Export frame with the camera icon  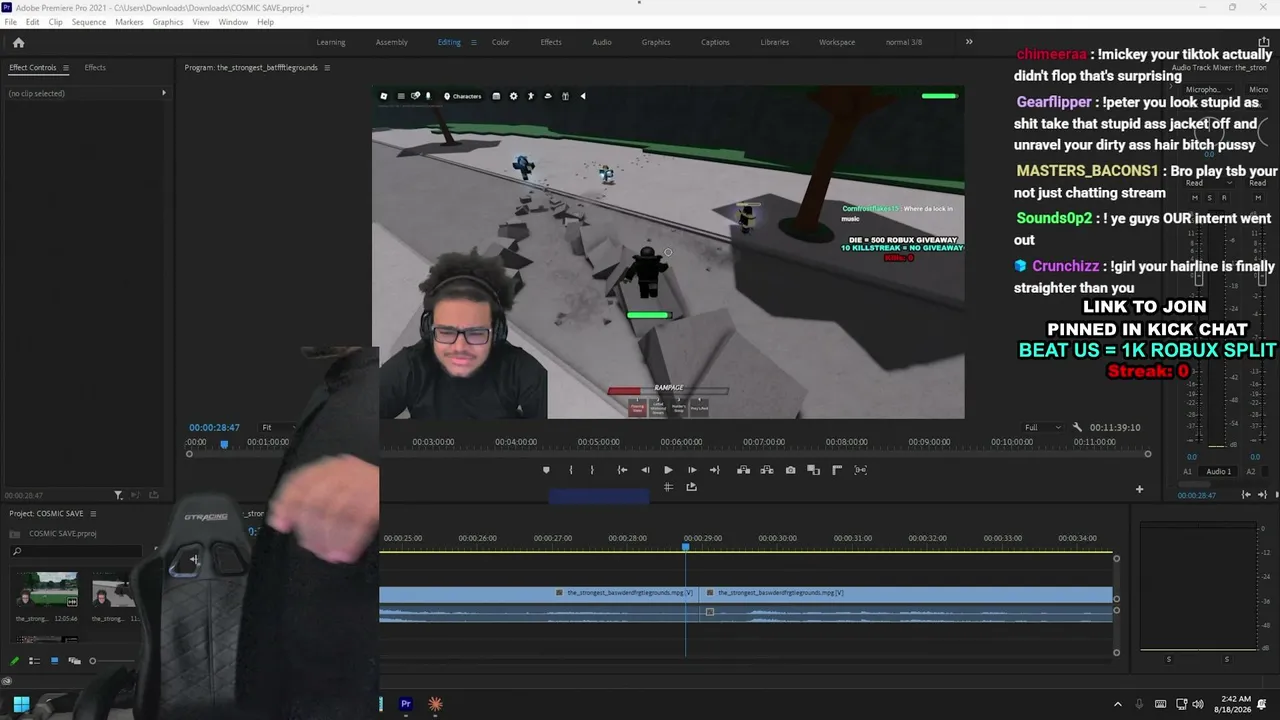[791, 470]
